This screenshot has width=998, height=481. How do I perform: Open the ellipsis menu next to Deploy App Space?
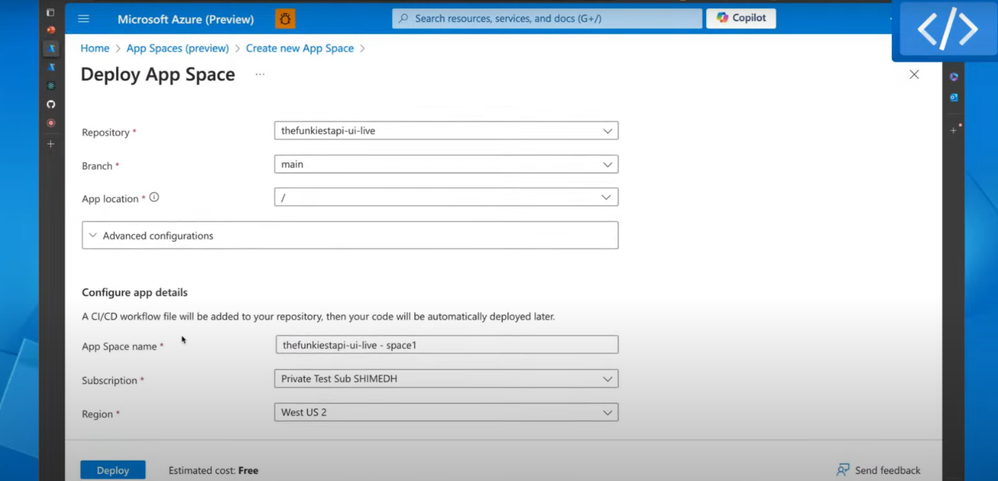[x=260, y=74]
